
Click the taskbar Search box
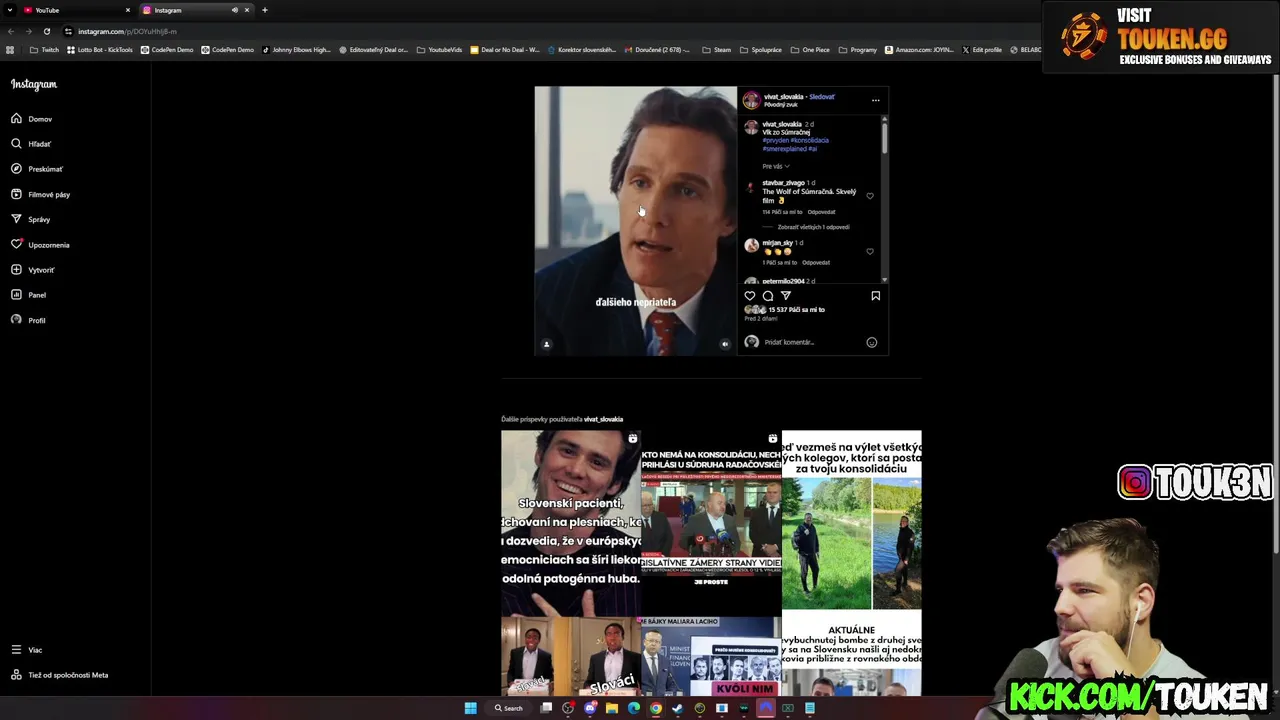pyautogui.click(x=508, y=708)
